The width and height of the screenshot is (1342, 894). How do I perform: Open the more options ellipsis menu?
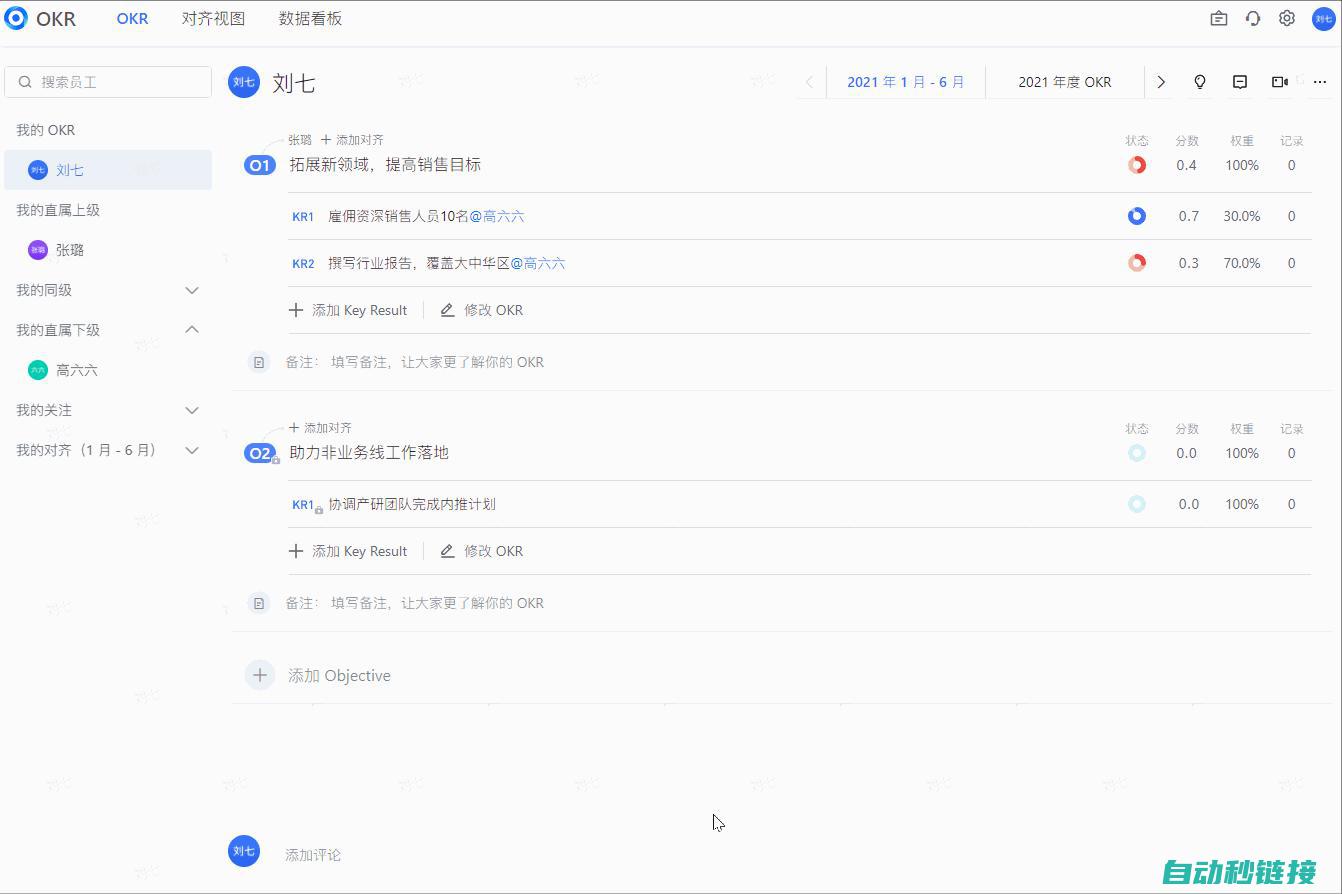pos(1320,82)
